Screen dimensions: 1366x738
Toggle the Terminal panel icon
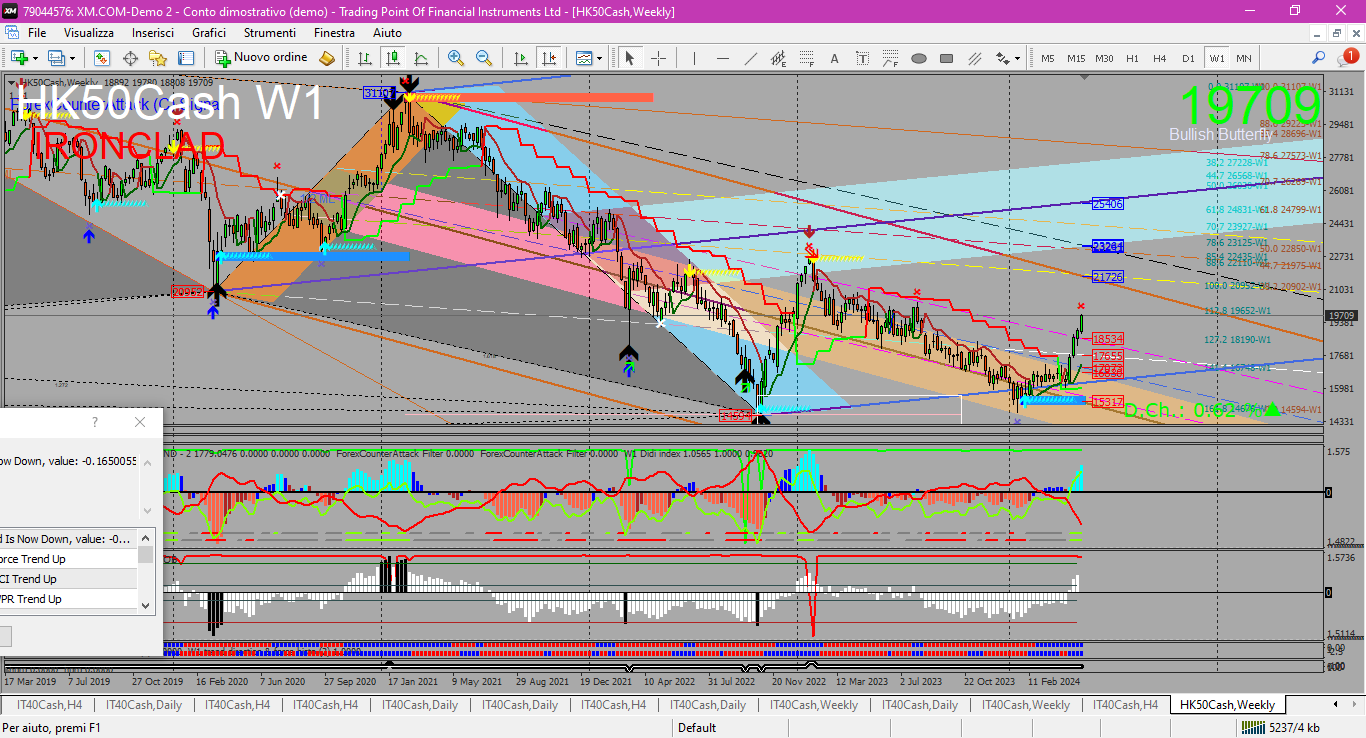coord(186,58)
